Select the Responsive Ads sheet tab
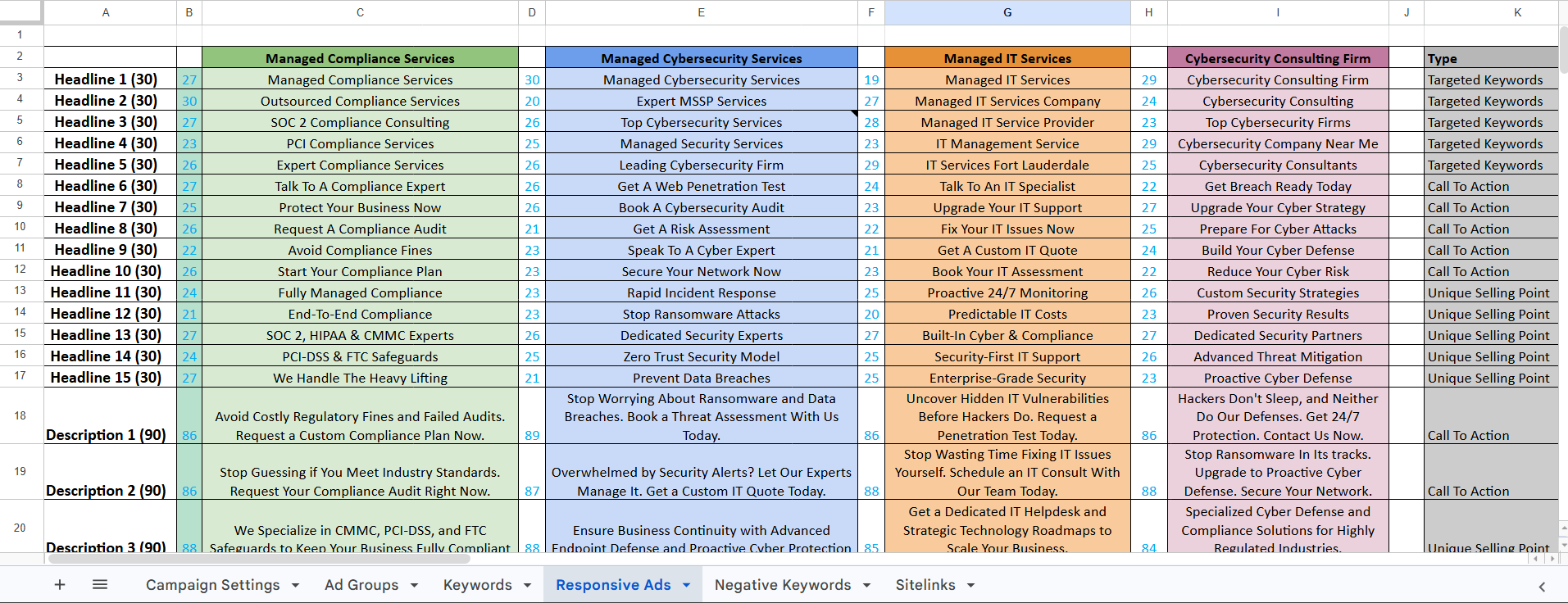The width and height of the screenshot is (1568, 603). 613,585
